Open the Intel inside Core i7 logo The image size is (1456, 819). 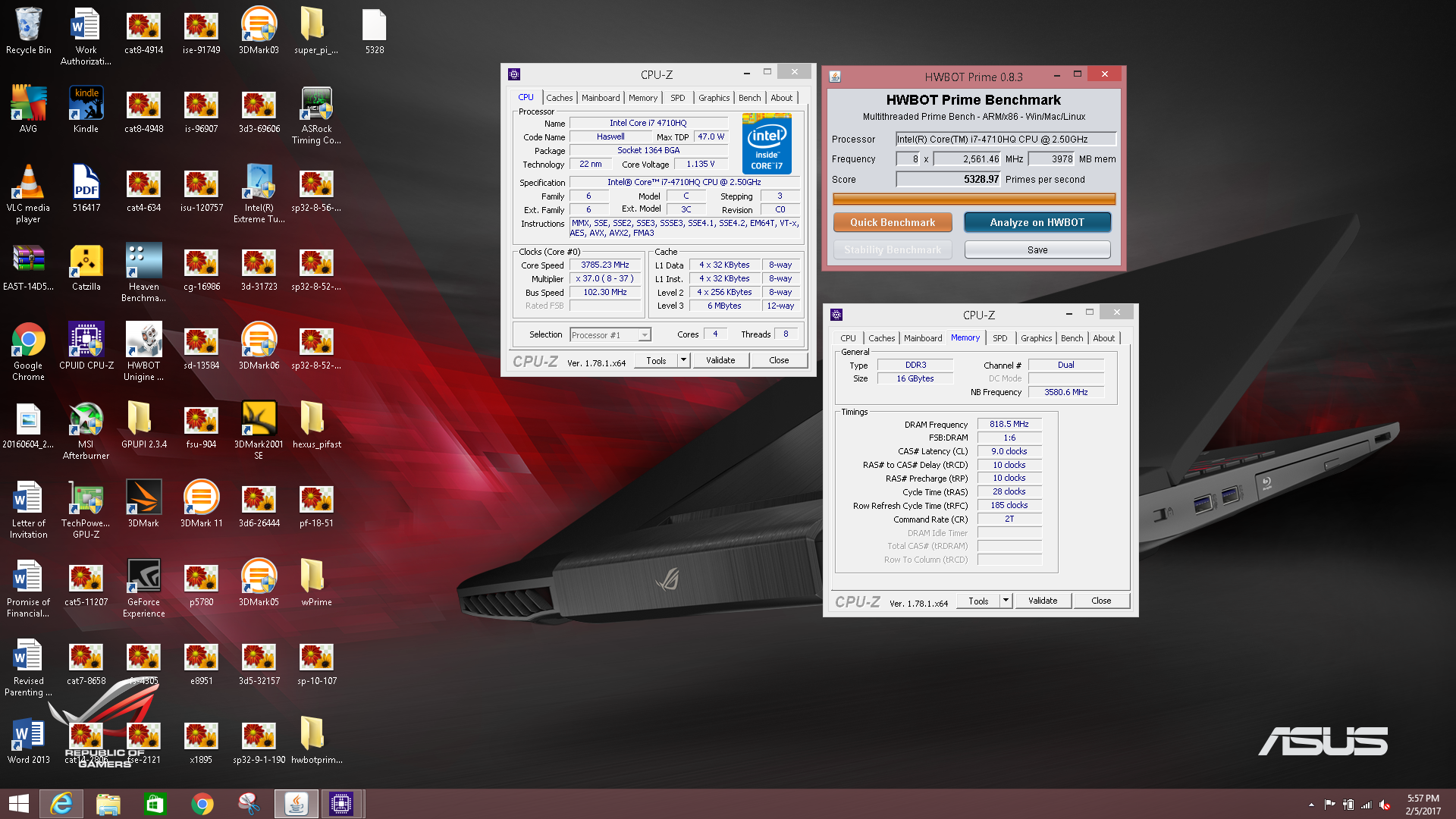pyautogui.click(x=767, y=143)
